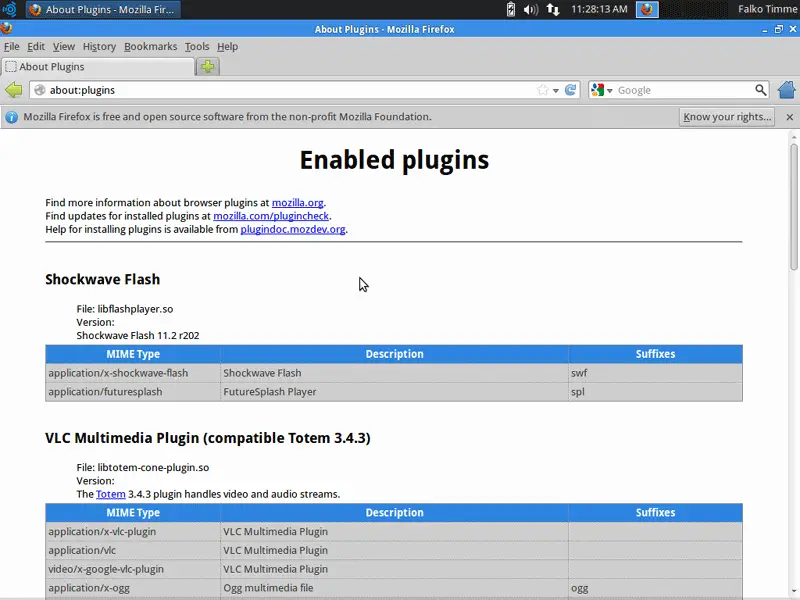Click the application/vlc cell
This screenshot has height=600, width=800.
133,551
